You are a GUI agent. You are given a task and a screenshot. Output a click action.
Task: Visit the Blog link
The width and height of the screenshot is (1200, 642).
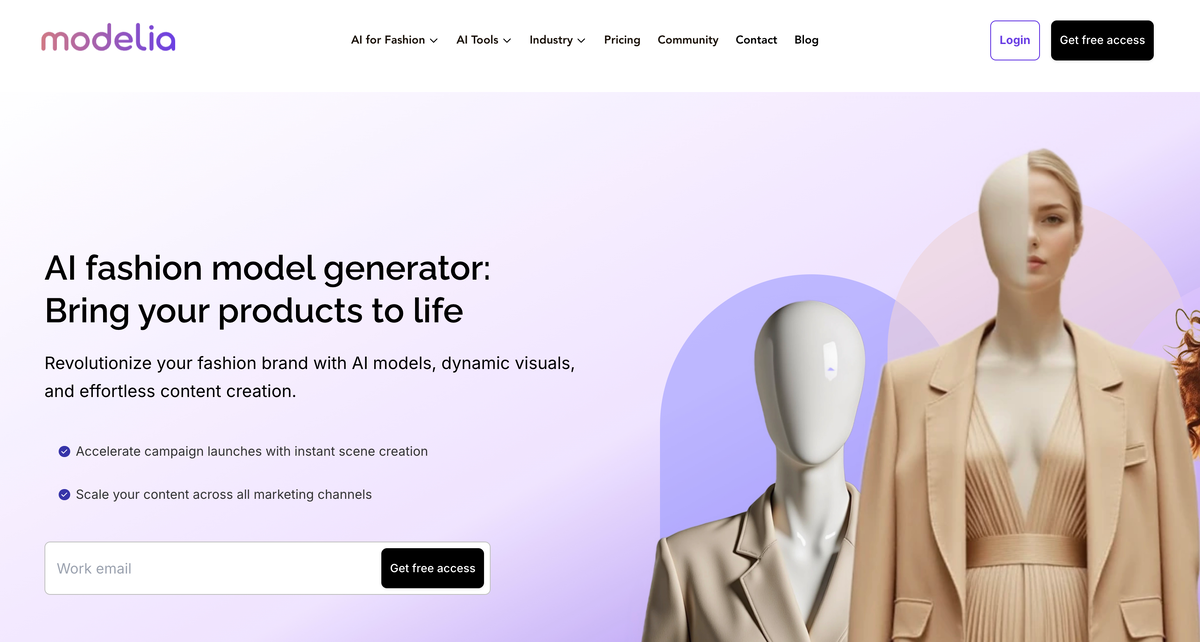click(x=806, y=40)
